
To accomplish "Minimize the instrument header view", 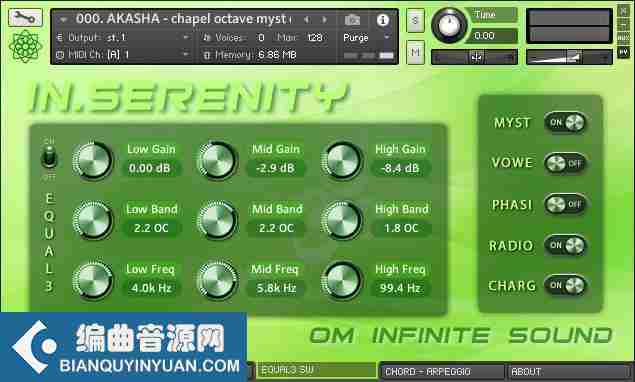I will click(x=623, y=25).
